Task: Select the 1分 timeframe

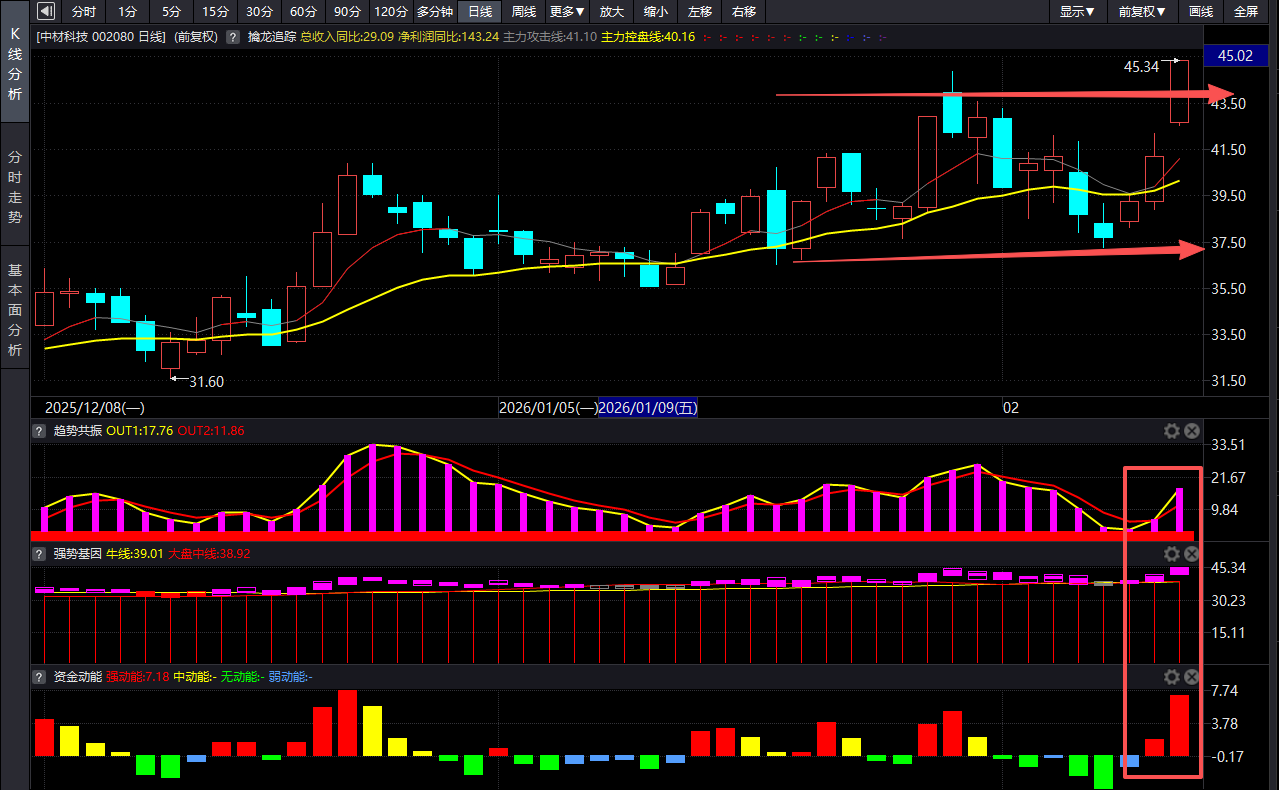Action: tap(127, 12)
